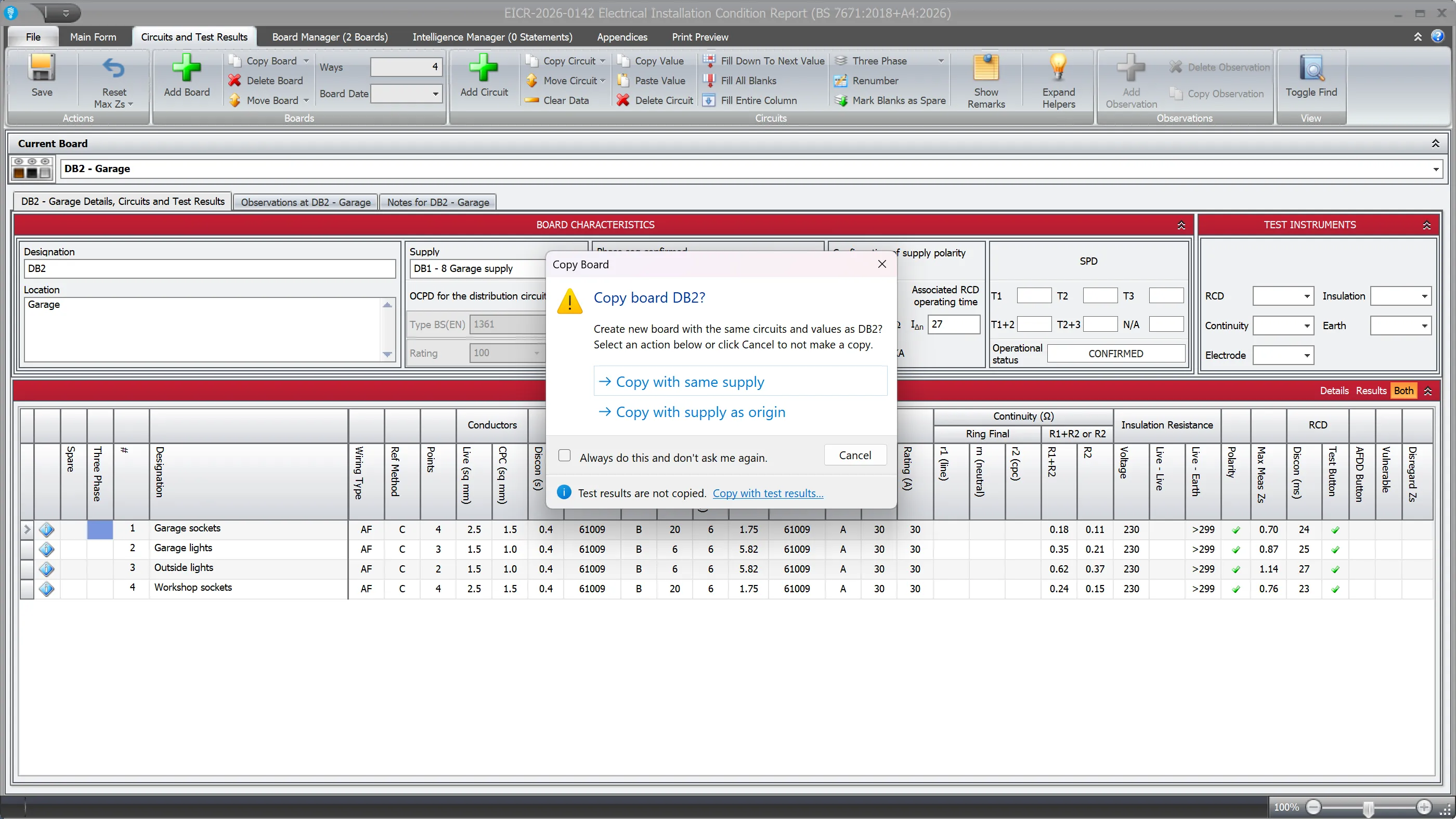The height and width of the screenshot is (819, 1456).
Task: Select row header for Workshop sockets
Action: [27, 589]
